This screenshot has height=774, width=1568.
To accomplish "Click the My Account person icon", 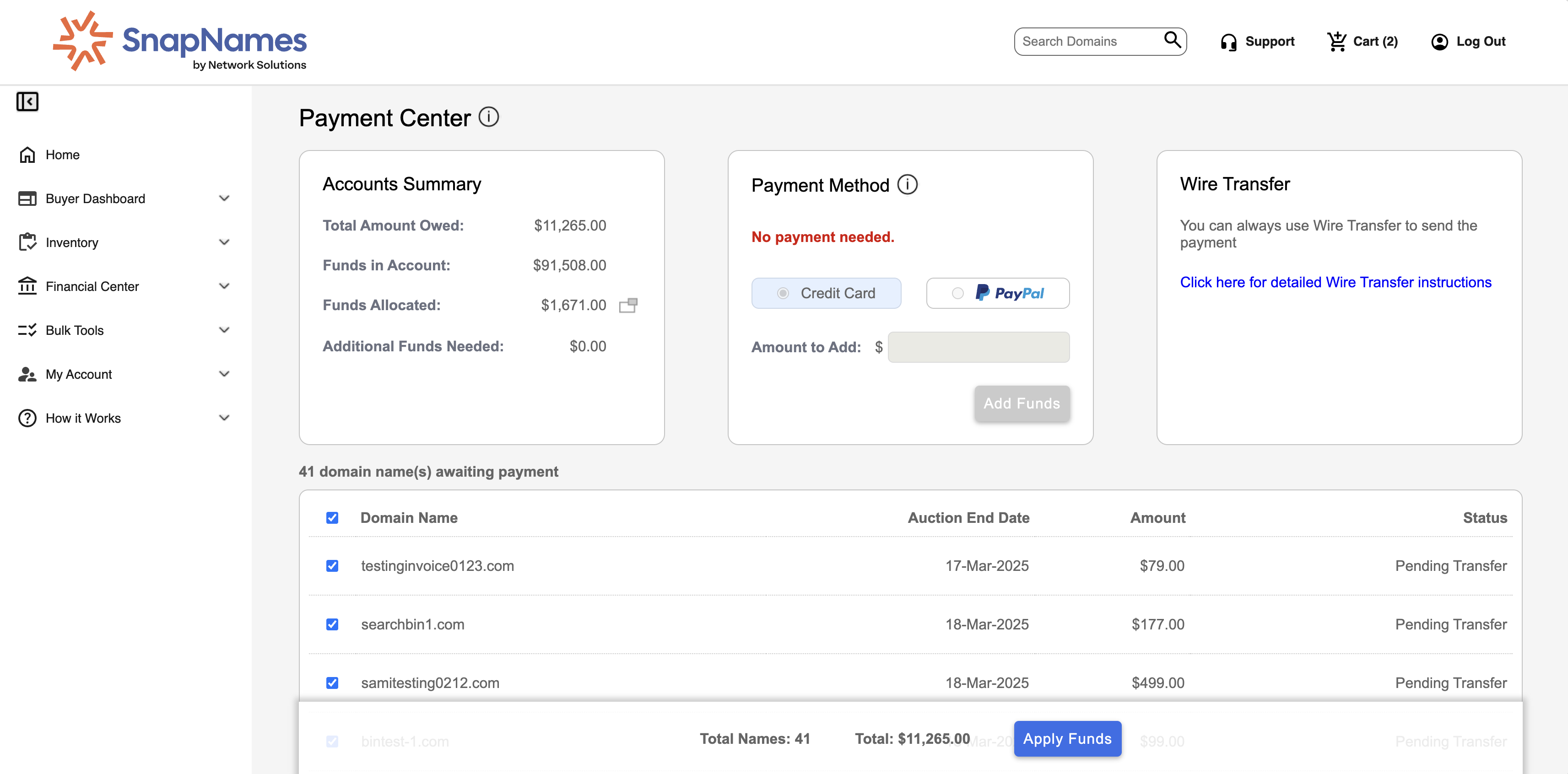I will 27,374.
